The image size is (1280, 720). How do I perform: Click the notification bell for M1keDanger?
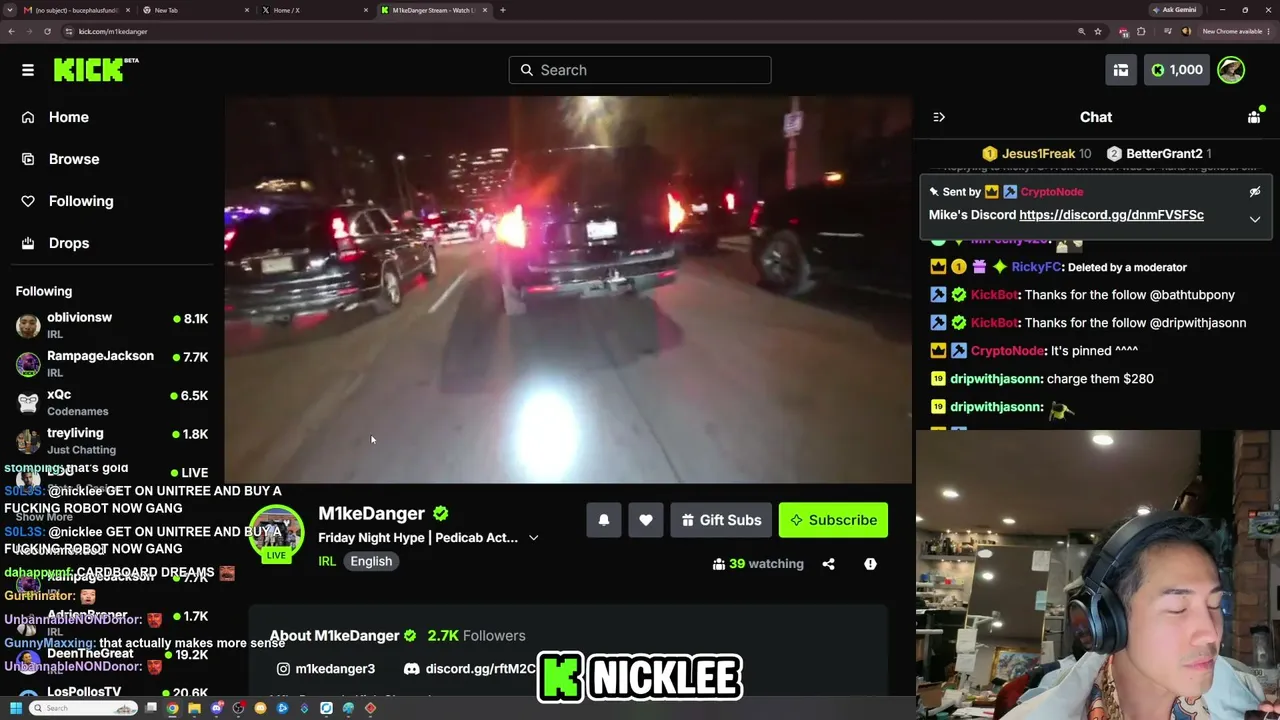pyautogui.click(x=604, y=520)
